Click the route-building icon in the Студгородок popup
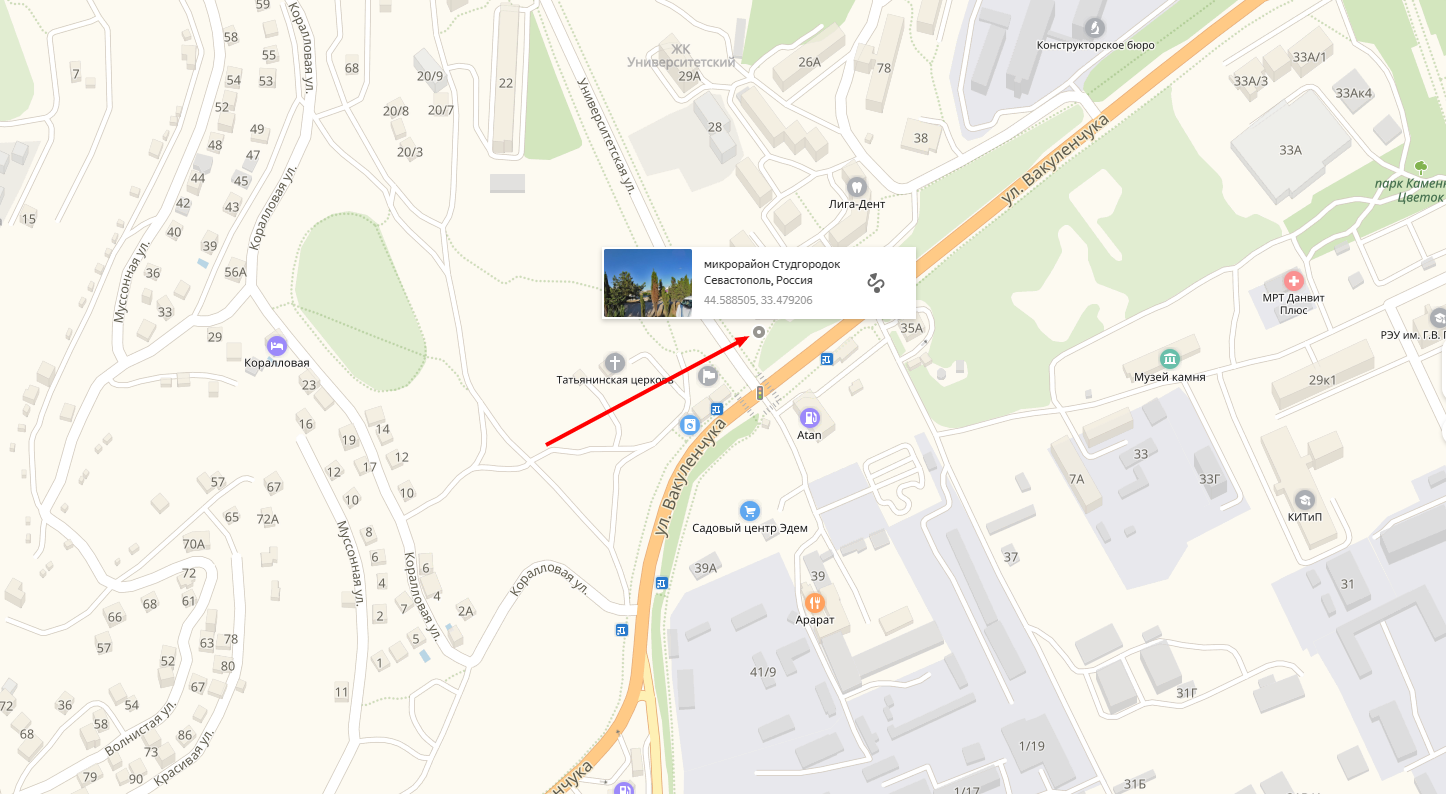 [x=876, y=283]
